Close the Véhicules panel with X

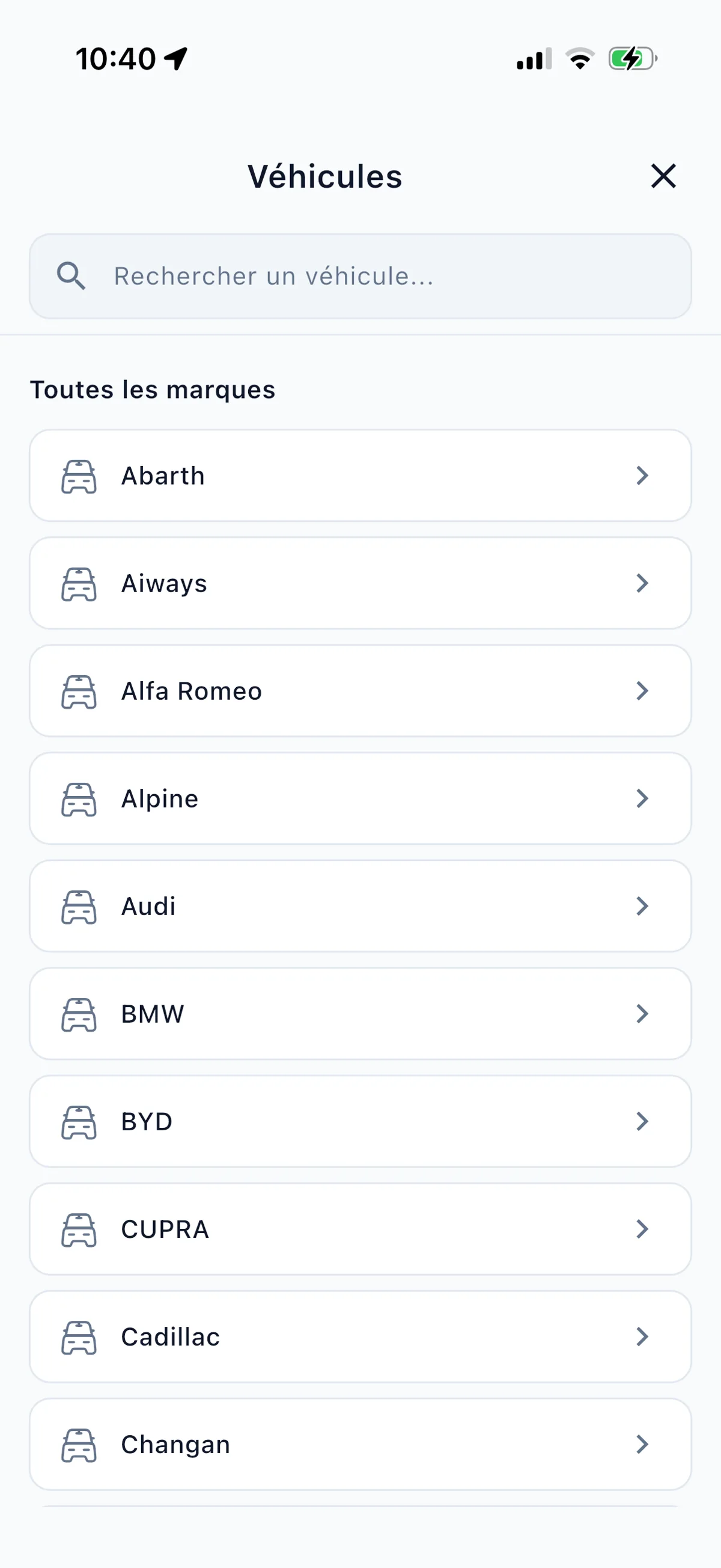[x=663, y=176]
